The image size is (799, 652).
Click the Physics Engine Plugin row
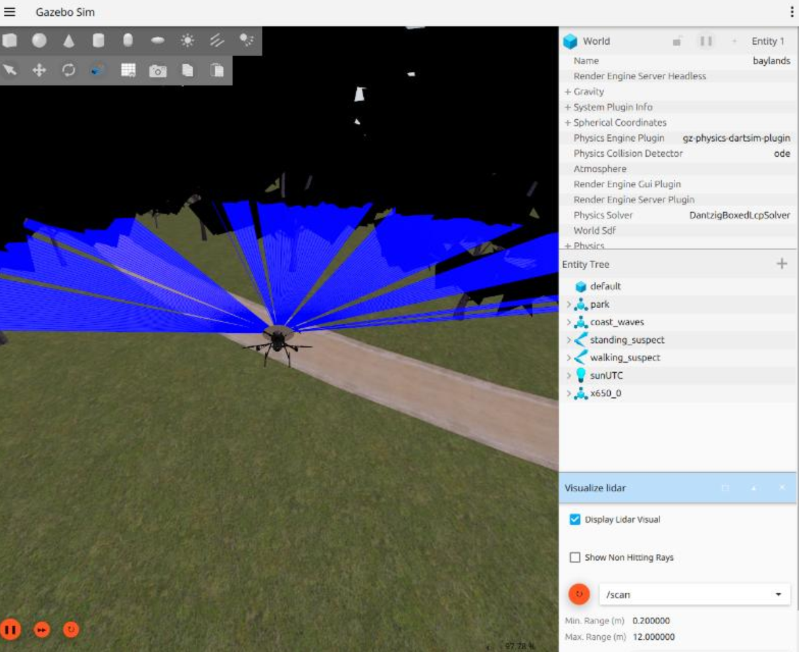(x=678, y=138)
